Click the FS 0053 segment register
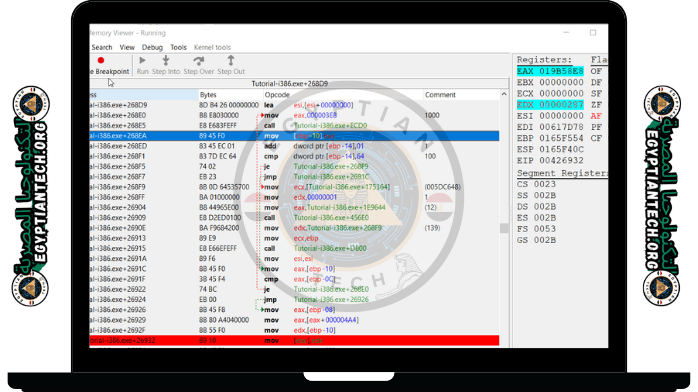This screenshot has height=392, width=698. click(536, 229)
